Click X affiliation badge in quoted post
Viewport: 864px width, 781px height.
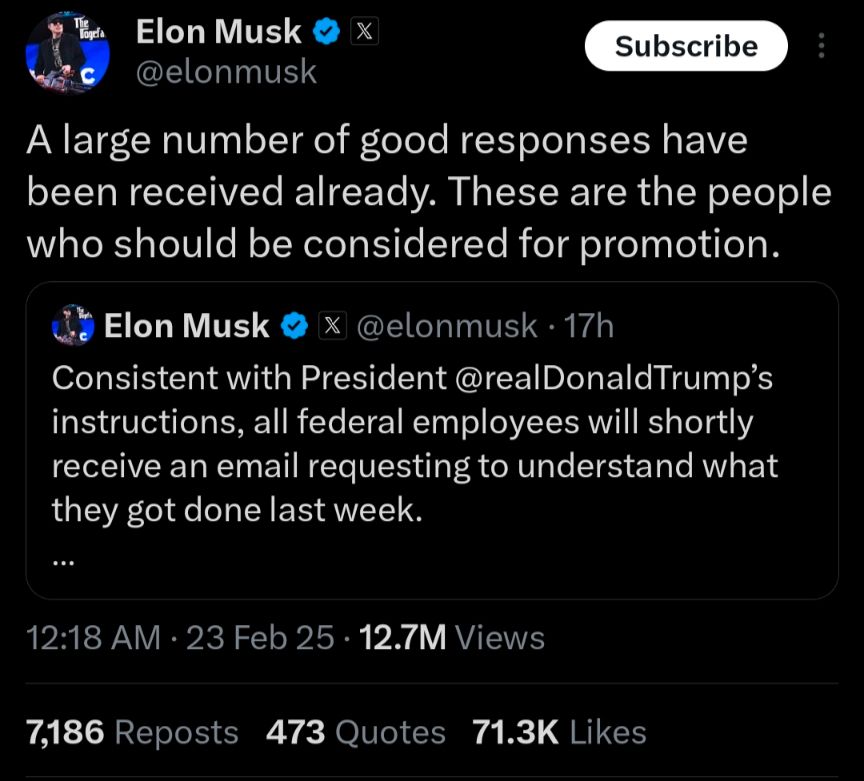coord(333,325)
